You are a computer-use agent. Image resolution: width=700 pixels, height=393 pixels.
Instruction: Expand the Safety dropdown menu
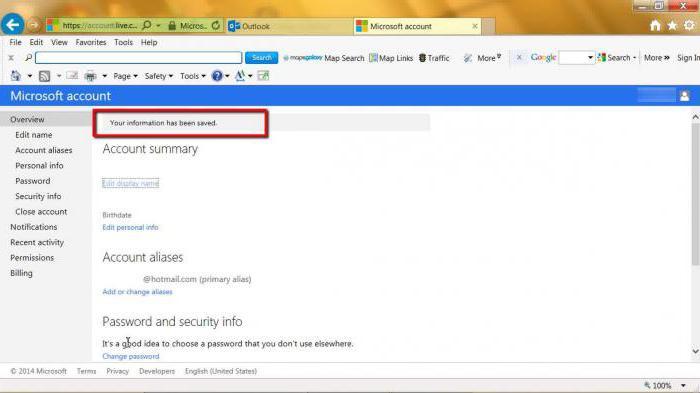tap(158, 76)
